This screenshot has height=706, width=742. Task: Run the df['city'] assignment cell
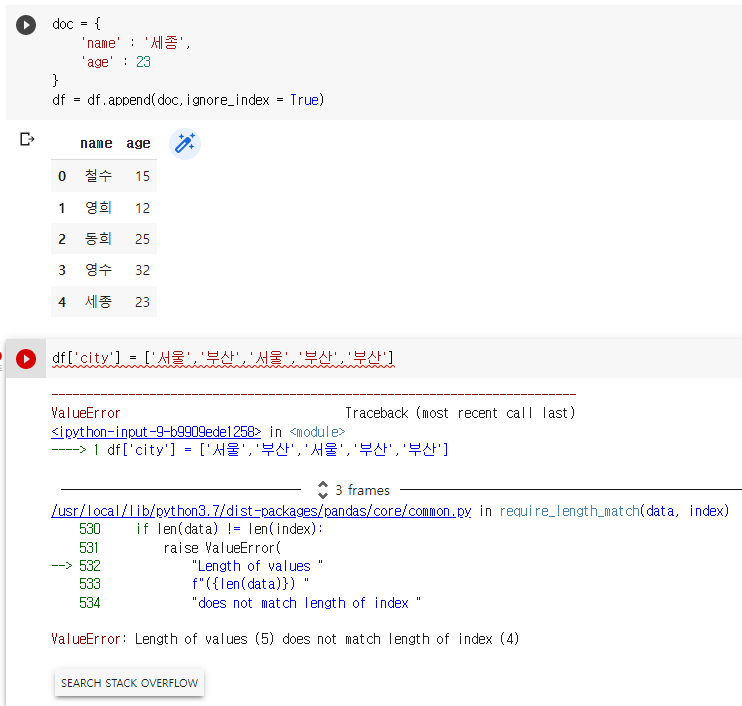pos(26,359)
